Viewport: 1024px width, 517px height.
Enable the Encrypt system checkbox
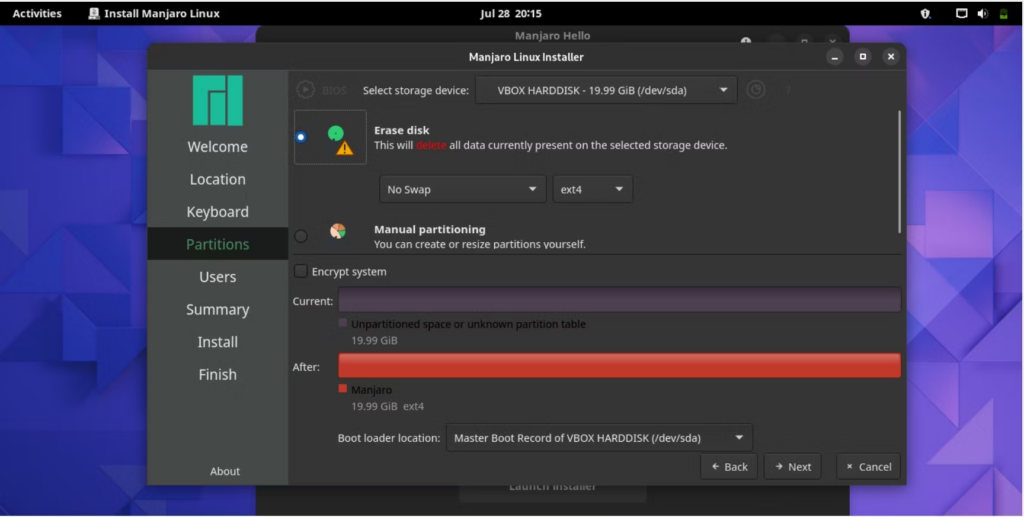point(300,271)
